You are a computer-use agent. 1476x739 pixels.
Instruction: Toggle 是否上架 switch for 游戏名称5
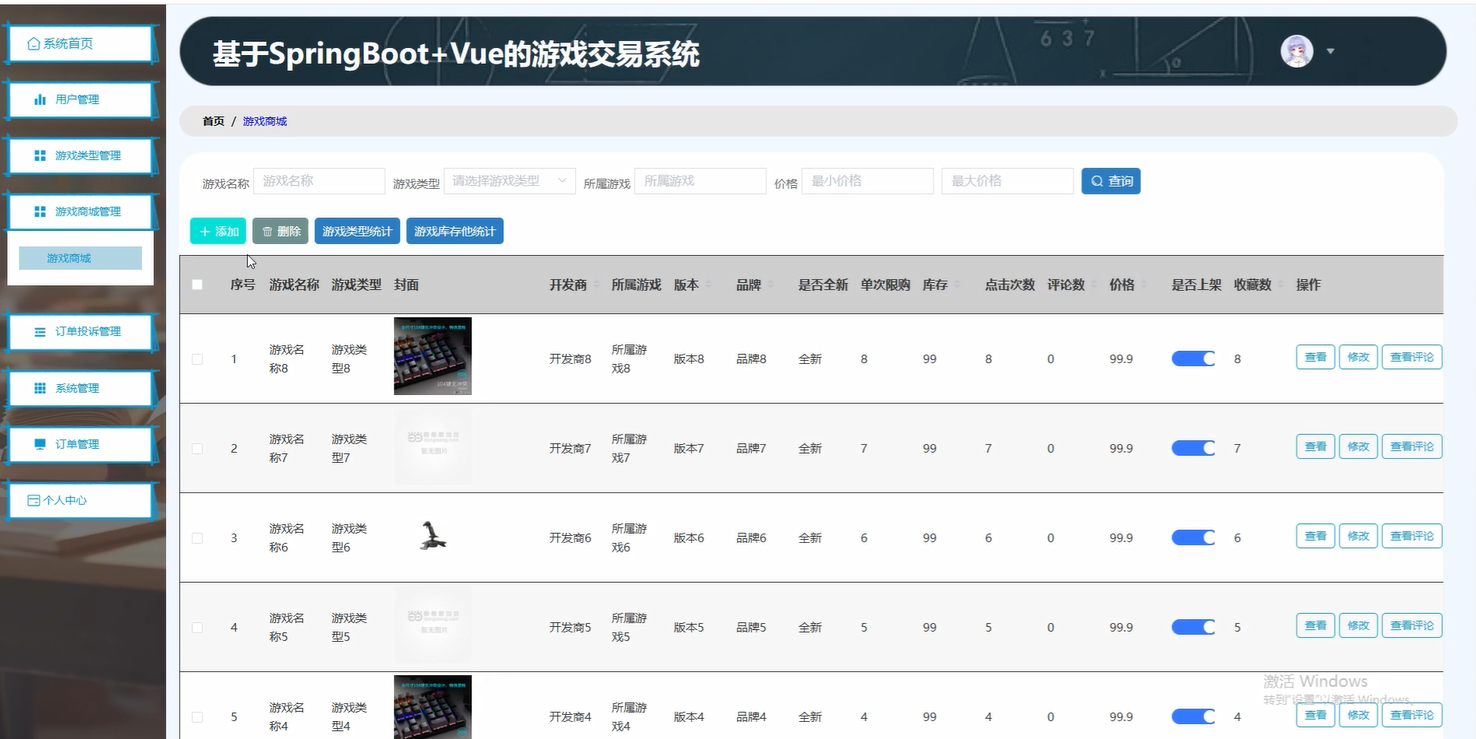(x=1193, y=628)
